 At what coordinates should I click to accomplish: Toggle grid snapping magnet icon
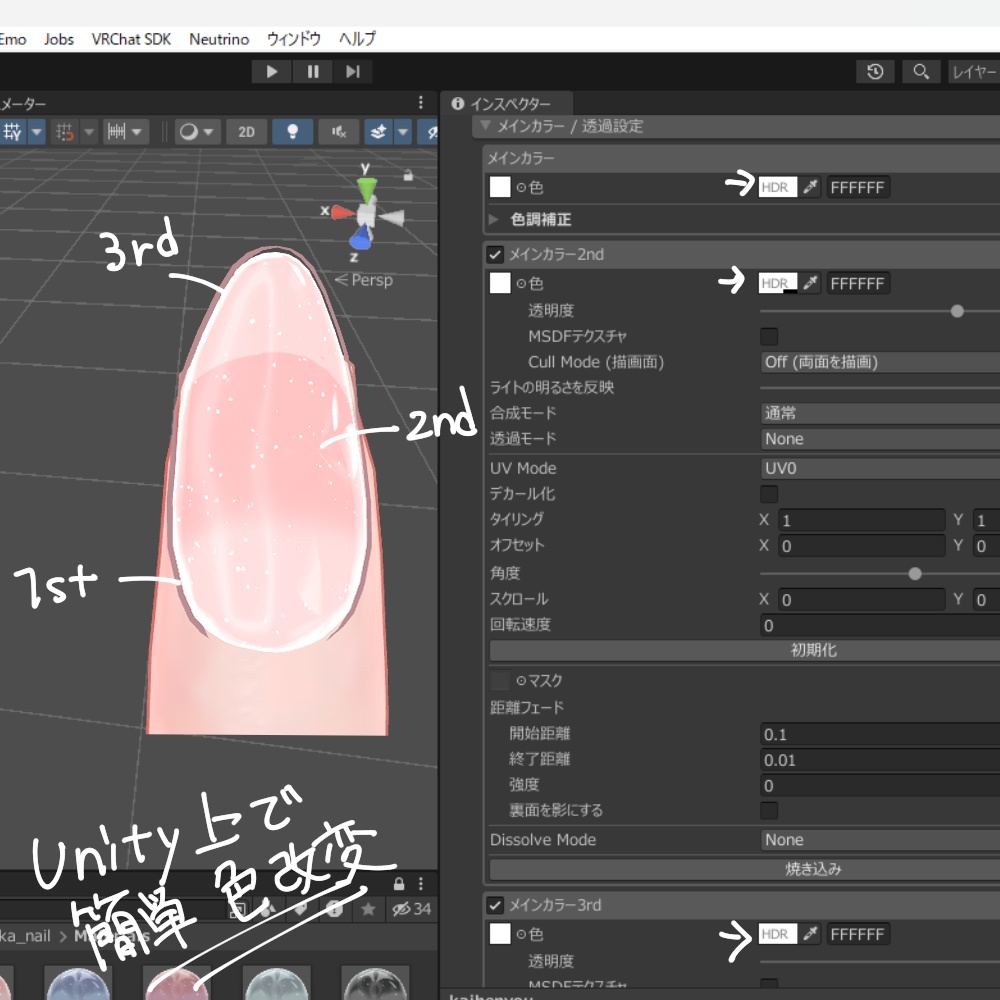pos(65,132)
